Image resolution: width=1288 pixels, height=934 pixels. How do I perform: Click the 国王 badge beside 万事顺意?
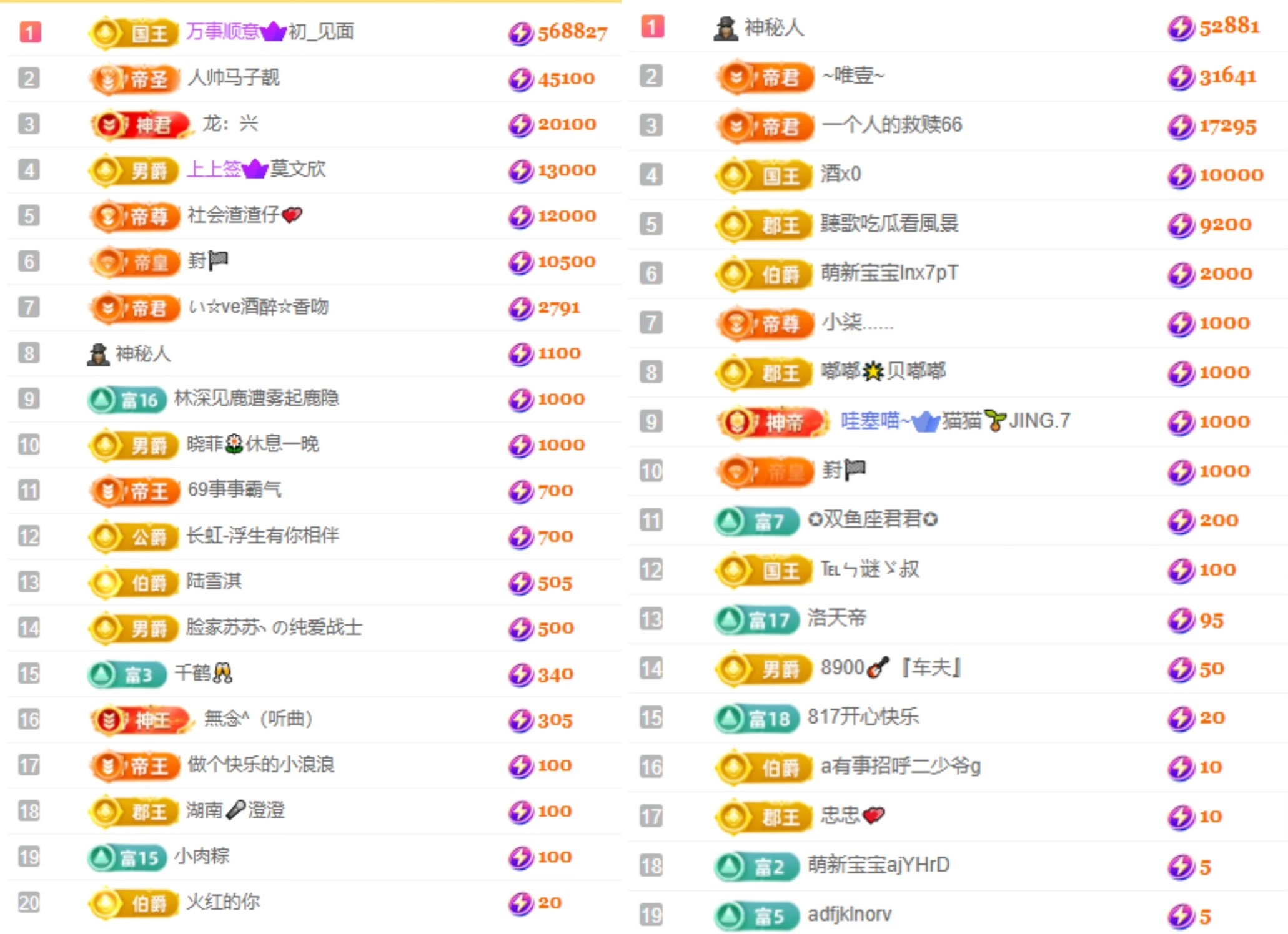tap(134, 32)
